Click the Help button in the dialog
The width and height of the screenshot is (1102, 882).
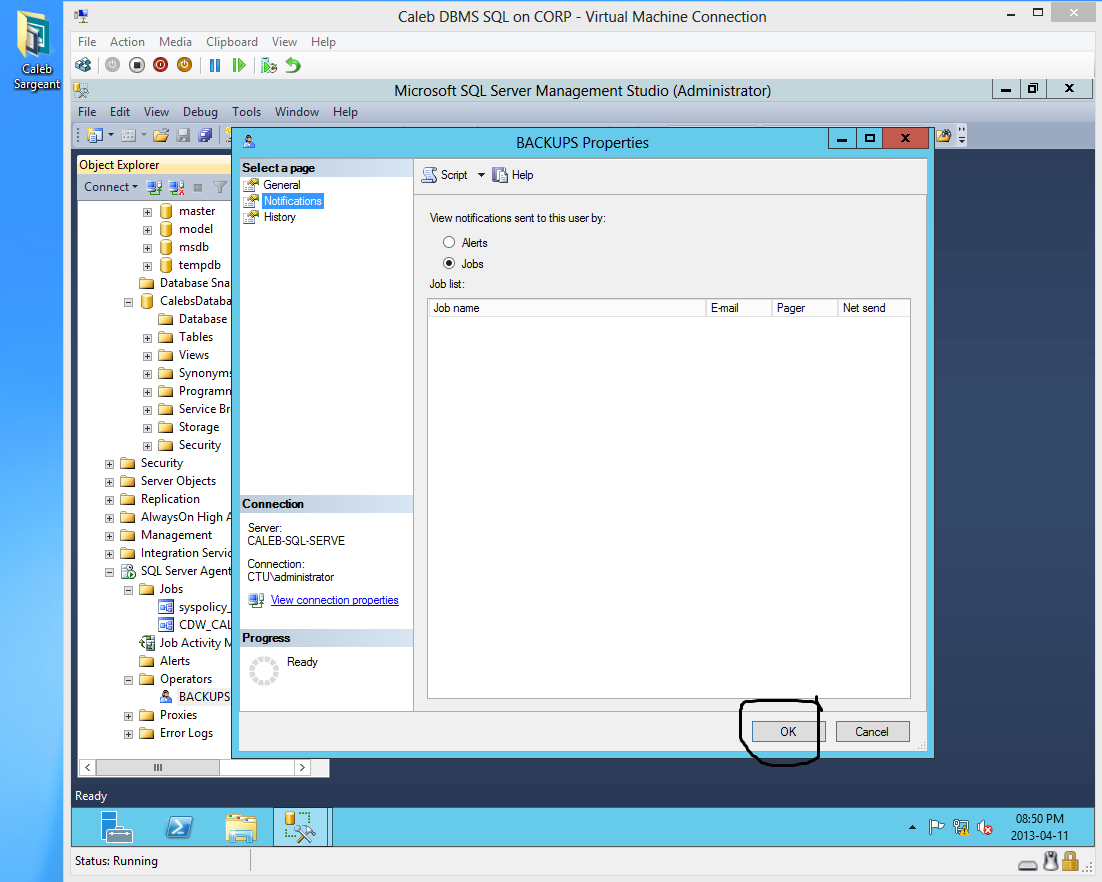click(x=513, y=175)
